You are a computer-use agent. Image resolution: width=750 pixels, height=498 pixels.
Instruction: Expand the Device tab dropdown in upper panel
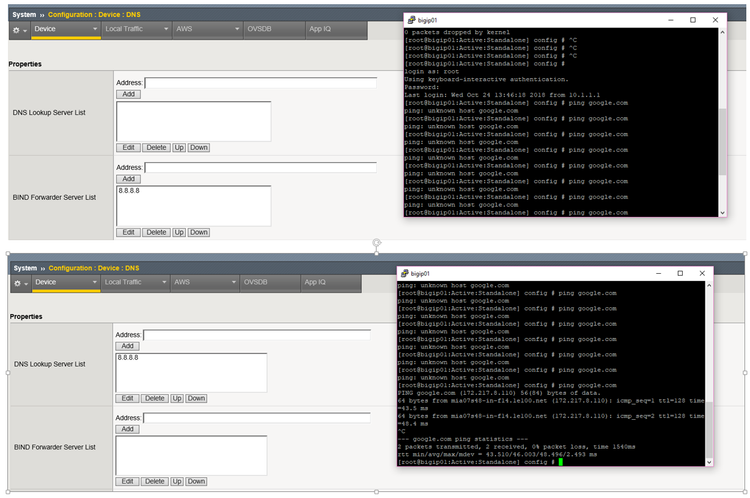point(95,31)
